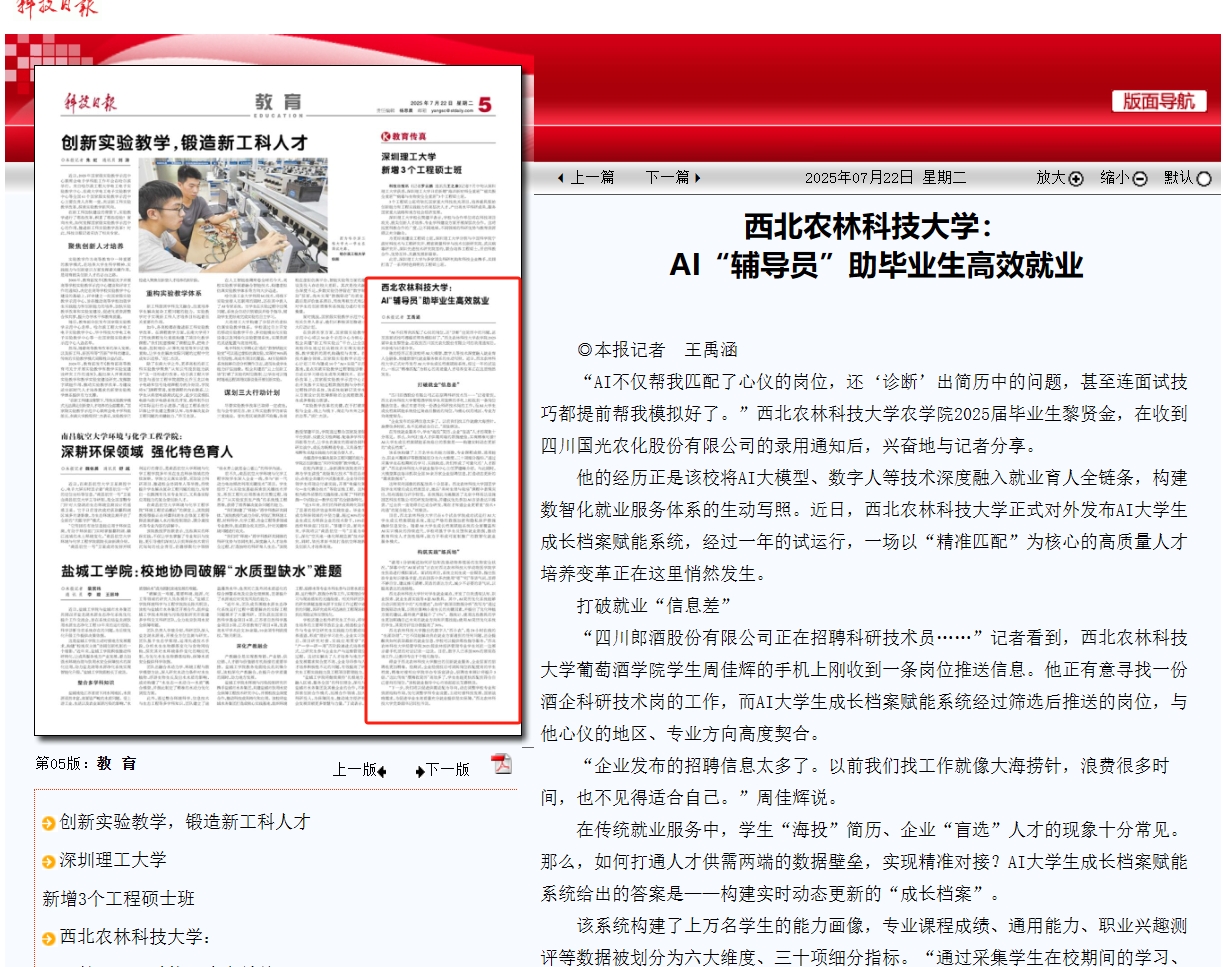The height and width of the screenshot is (967, 1226).
Task: Click the default-size circle icon beside 默认
Action: [1204, 179]
